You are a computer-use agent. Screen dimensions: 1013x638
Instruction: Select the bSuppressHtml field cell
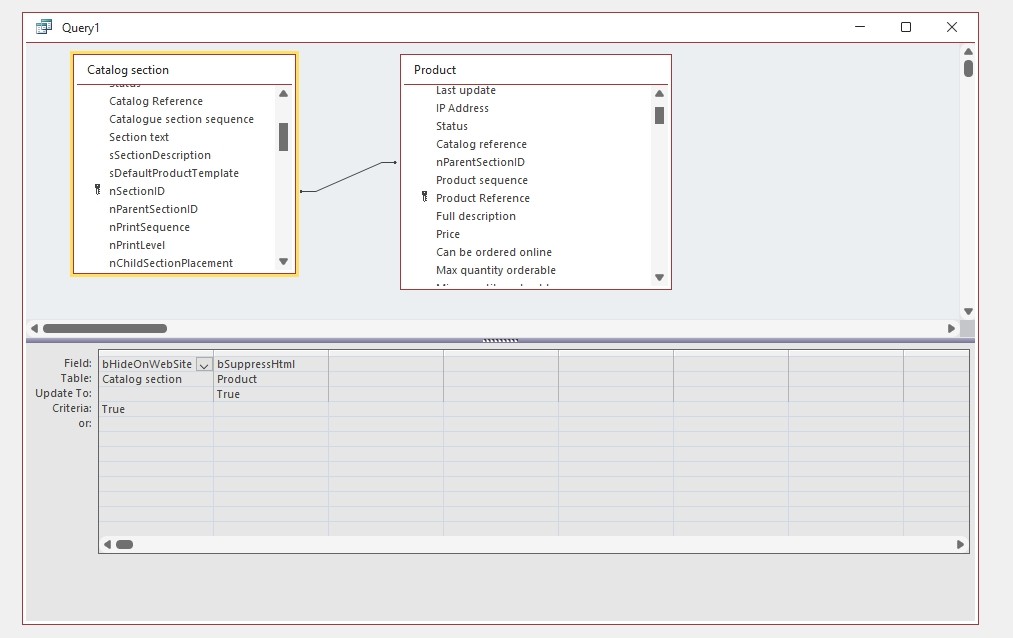click(270, 364)
